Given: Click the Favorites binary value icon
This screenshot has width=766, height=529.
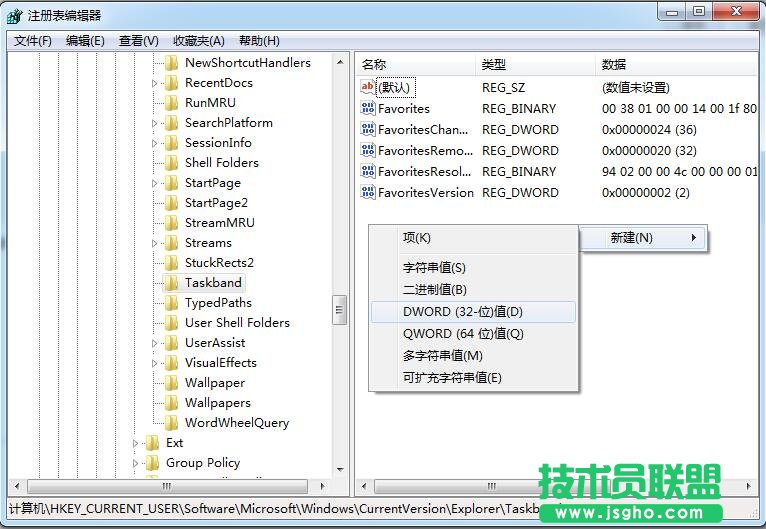Looking at the screenshot, I should [x=367, y=108].
